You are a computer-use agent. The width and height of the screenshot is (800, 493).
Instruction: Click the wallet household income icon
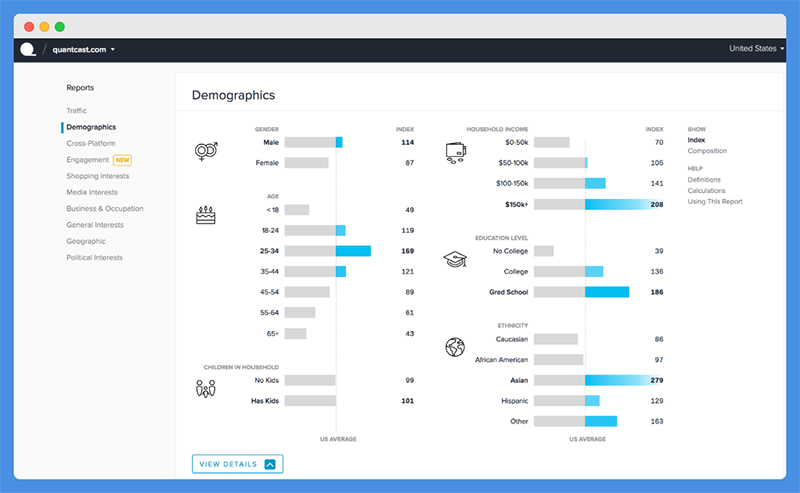coord(456,153)
